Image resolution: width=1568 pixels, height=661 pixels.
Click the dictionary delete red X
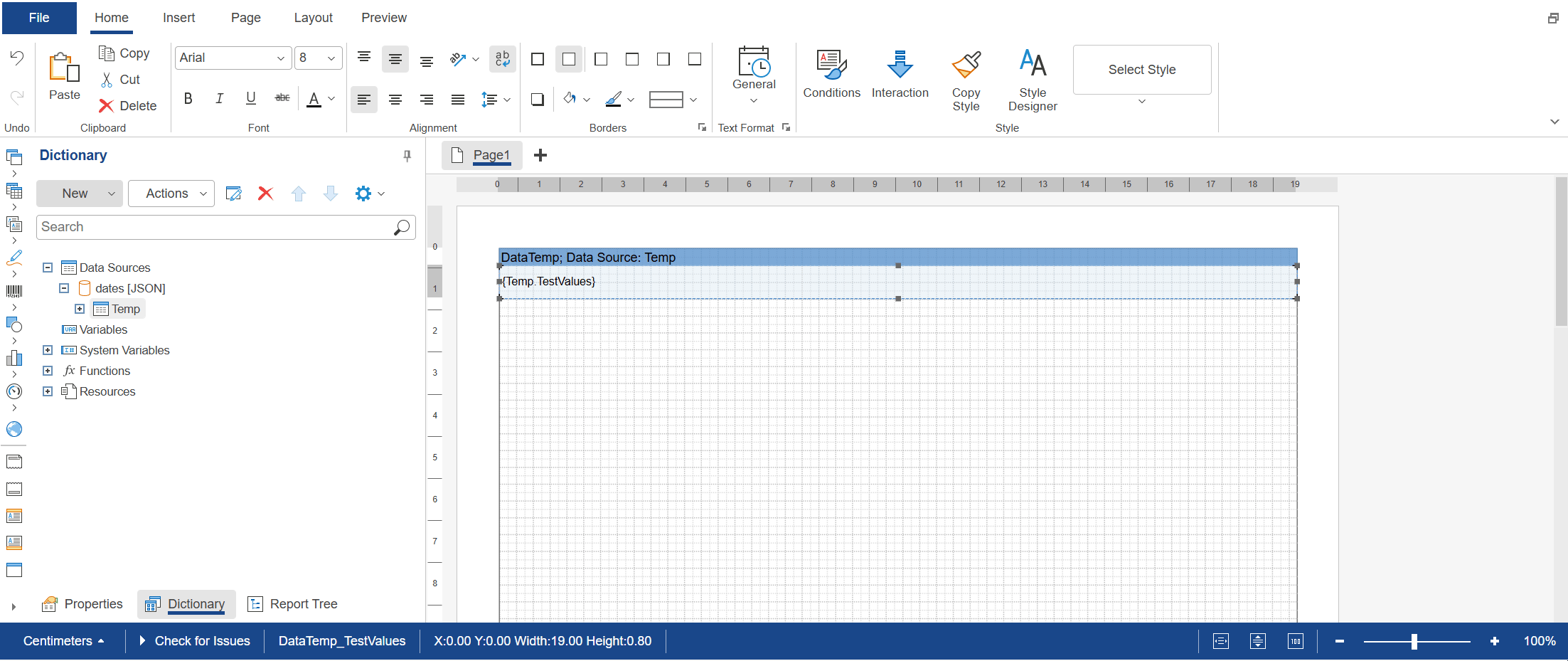[266, 194]
